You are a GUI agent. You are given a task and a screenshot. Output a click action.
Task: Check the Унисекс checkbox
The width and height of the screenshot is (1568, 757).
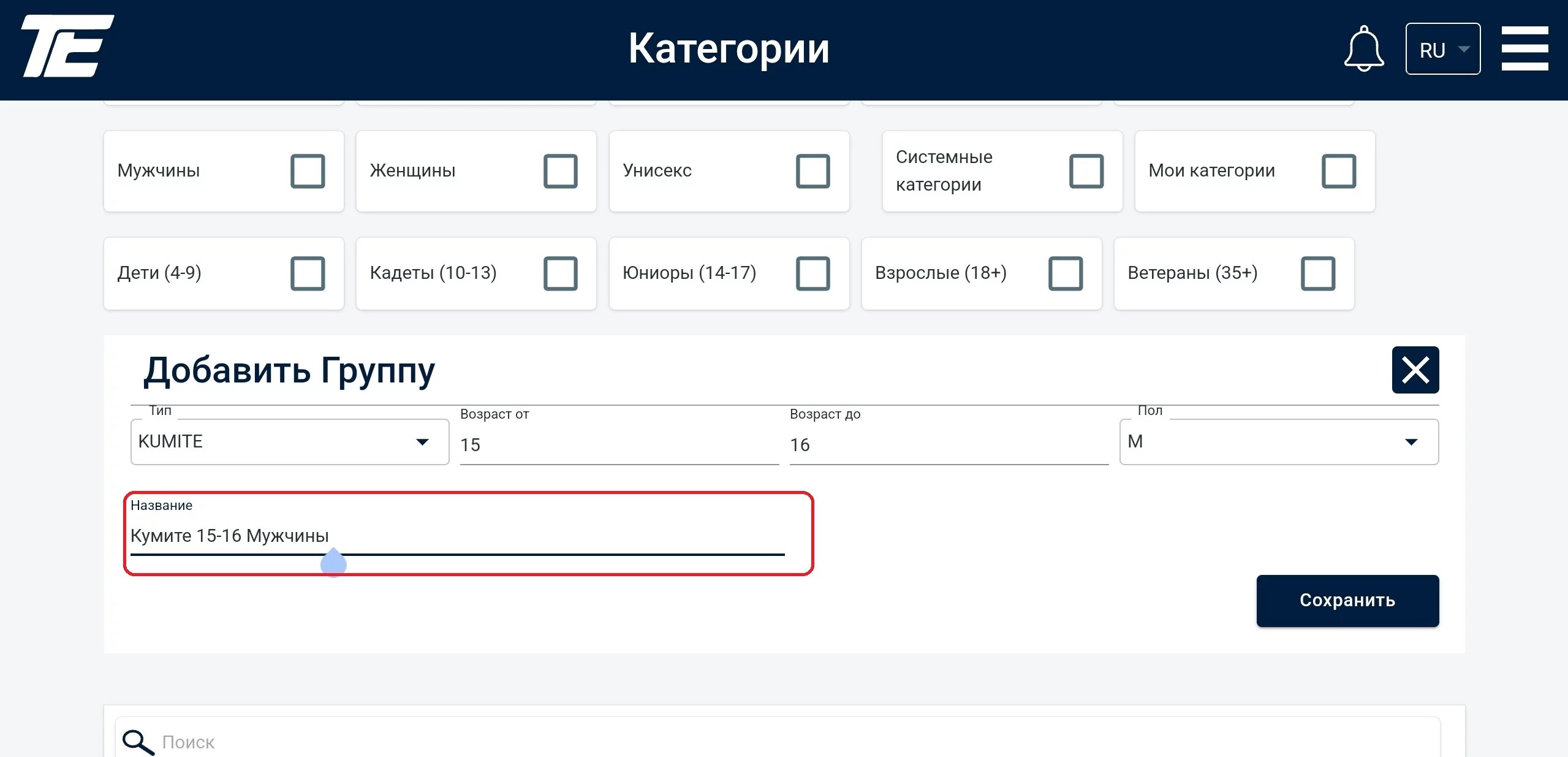point(812,171)
